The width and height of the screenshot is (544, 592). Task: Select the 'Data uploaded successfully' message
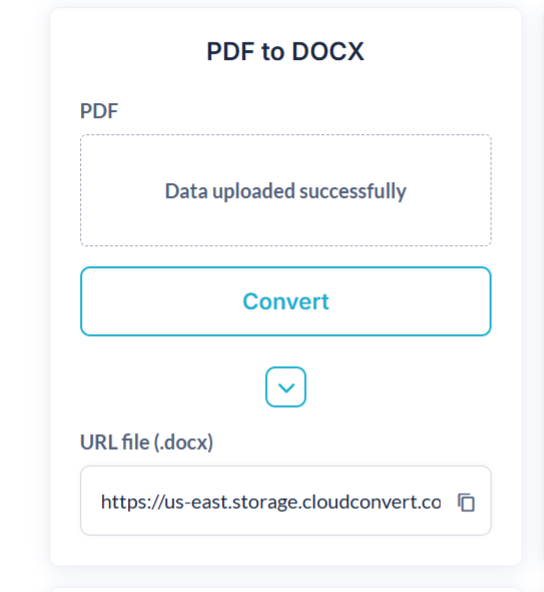[x=286, y=191]
